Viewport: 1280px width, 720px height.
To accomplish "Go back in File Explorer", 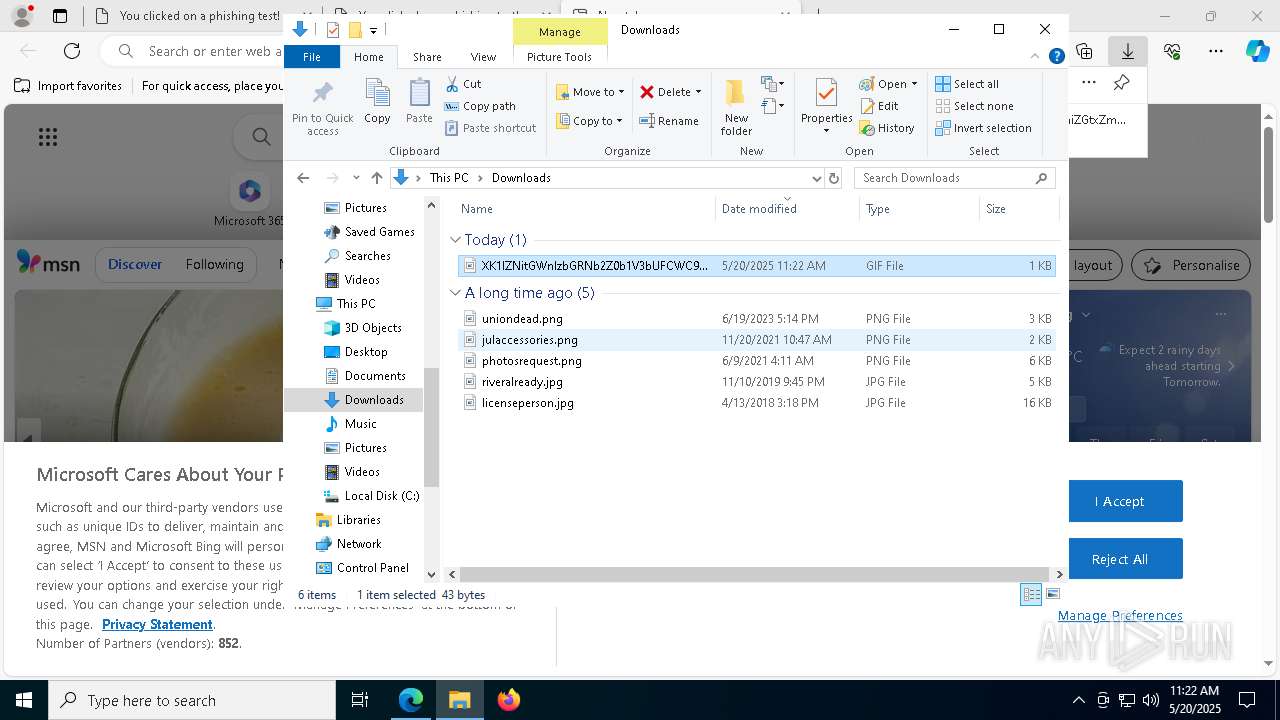I will pos(303,178).
